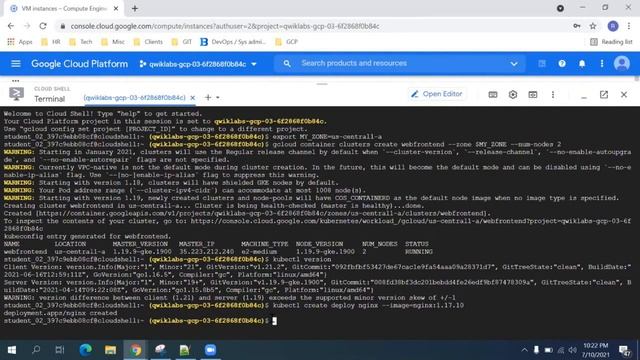The height and width of the screenshot is (360, 640).
Task: Launch Microsoft Edge from the taskbar
Action: [85, 350]
